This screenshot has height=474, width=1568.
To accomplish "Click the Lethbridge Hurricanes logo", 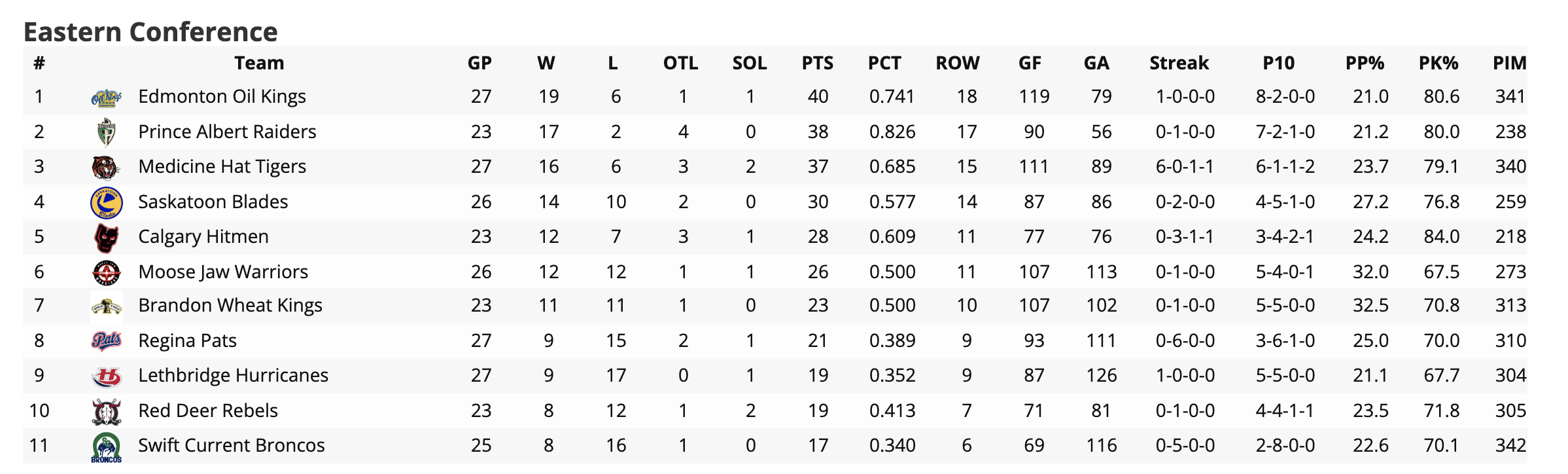I will click(106, 376).
